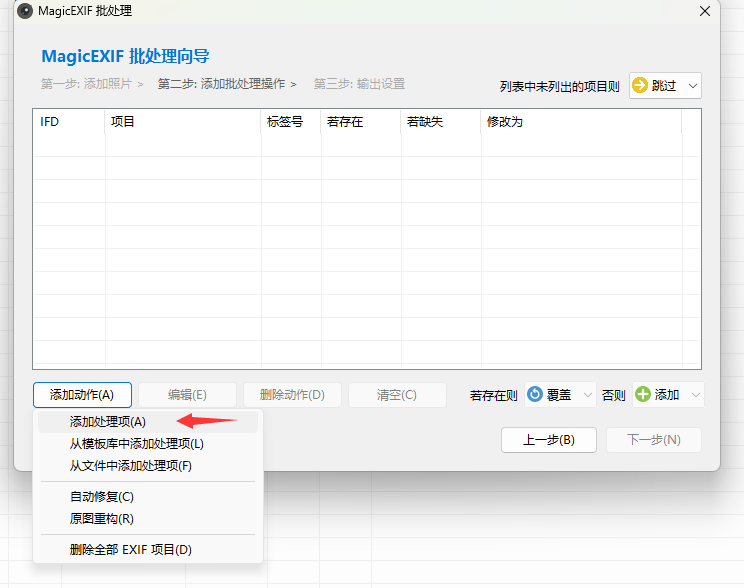The height and width of the screenshot is (588, 744).
Task: Select 删除全部 EXIF 项目(D)
Action: pyautogui.click(x=148, y=550)
